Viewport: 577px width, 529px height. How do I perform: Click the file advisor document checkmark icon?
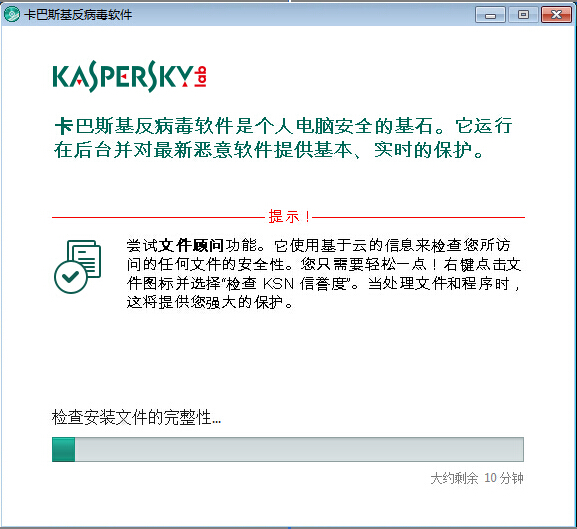pos(78,267)
